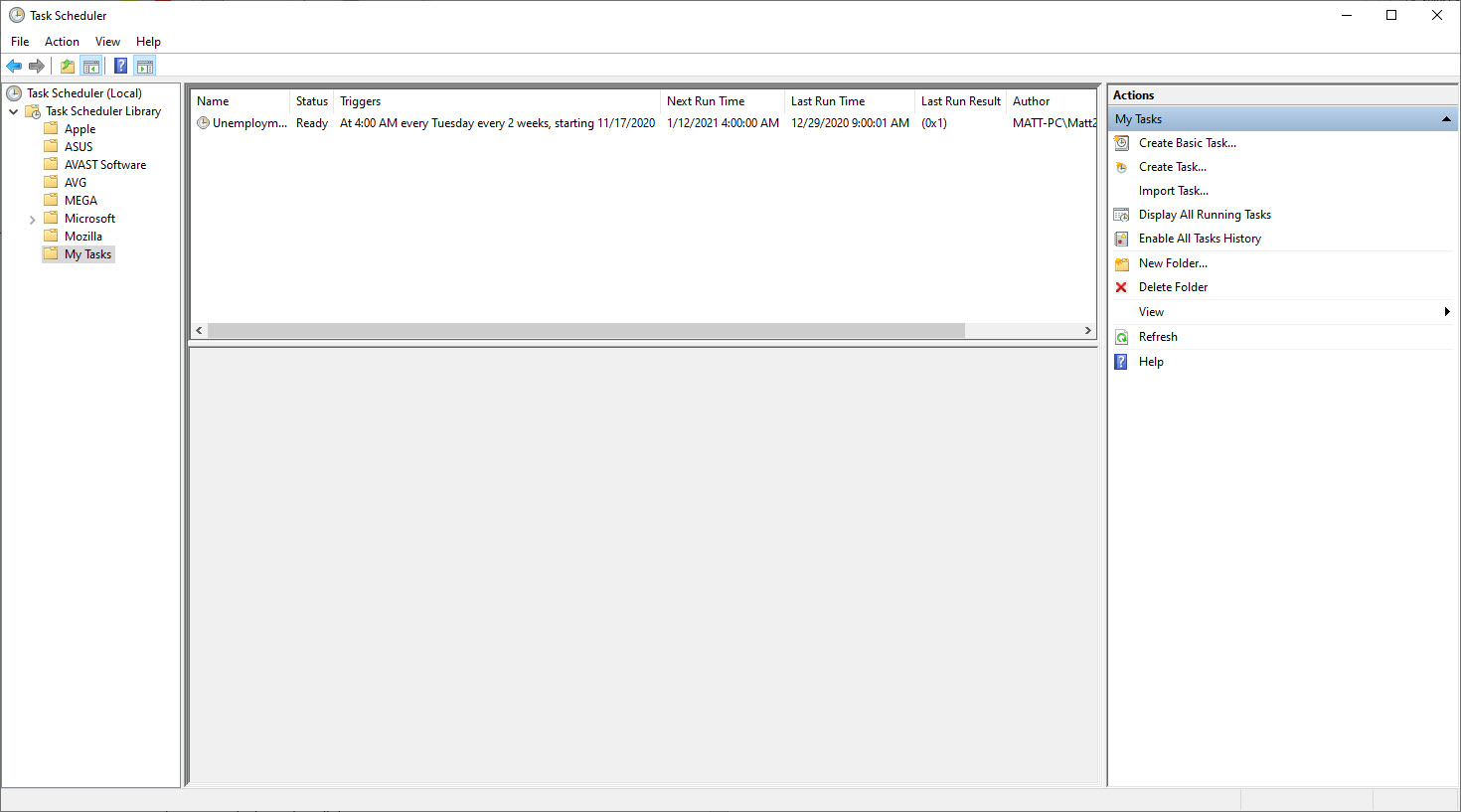Sort by the Last Run Time column header

tap(850, 101)
